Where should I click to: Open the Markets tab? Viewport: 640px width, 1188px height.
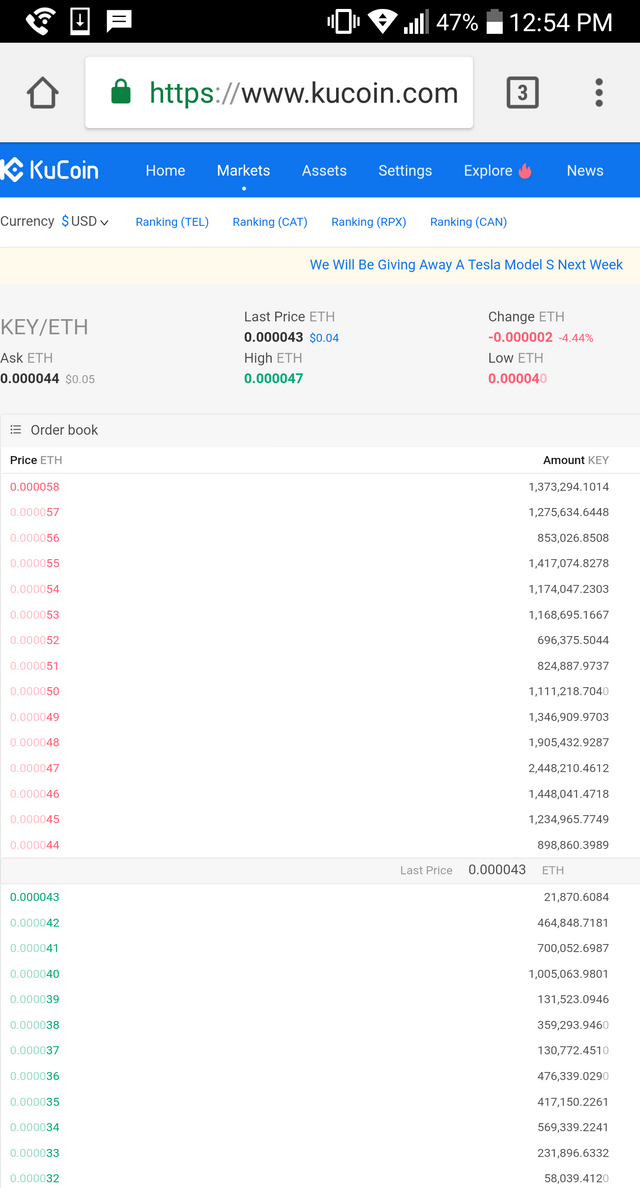(x=243, y=171)
